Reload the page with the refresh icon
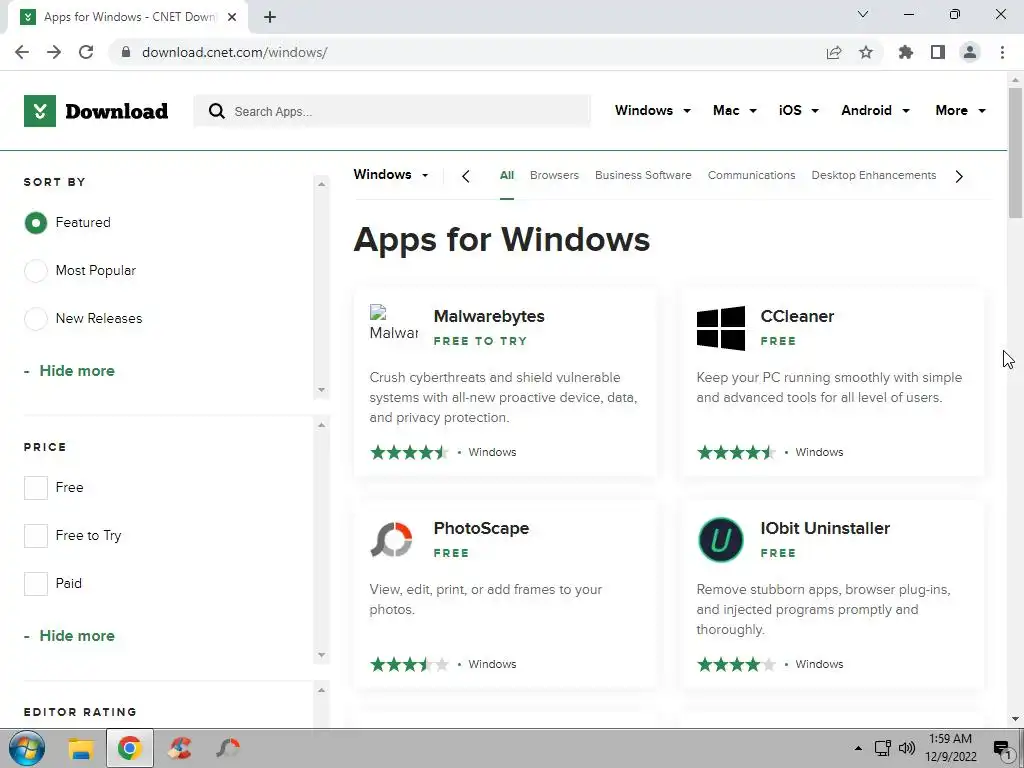Viewport: 1024px width, 768px height. (x=86, y=52)
